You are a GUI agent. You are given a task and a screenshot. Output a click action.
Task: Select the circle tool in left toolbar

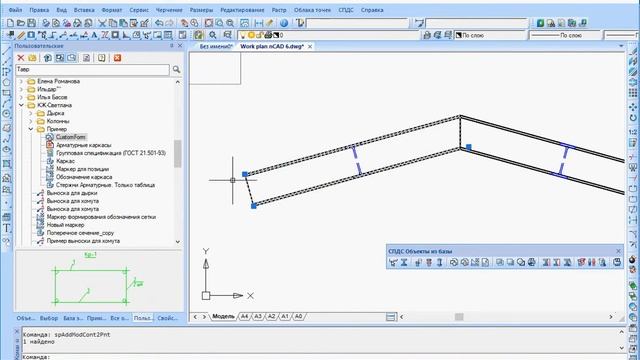(x=6, y=114)
